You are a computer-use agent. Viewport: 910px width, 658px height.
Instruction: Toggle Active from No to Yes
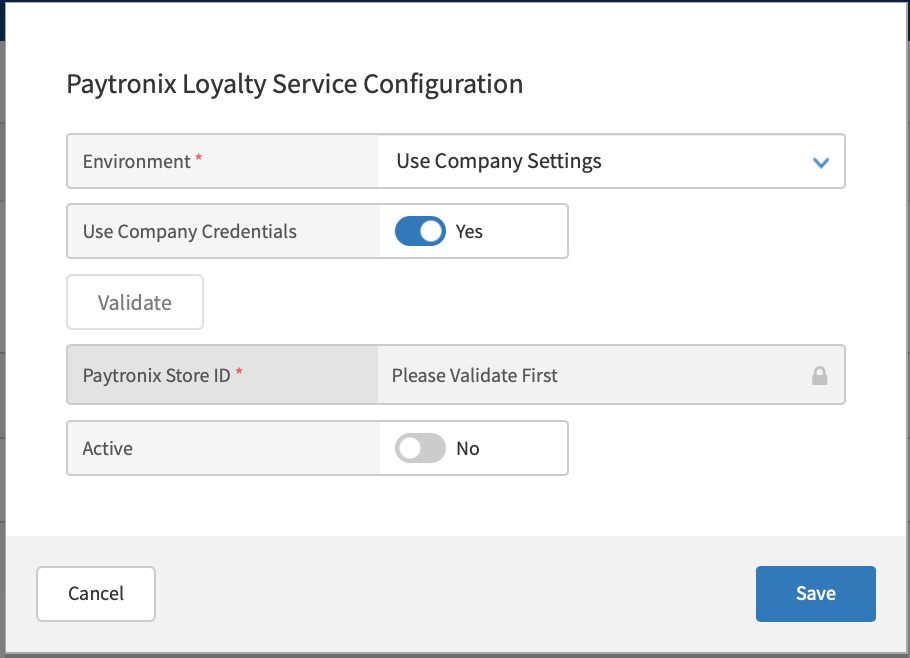[x=420, y=448]
